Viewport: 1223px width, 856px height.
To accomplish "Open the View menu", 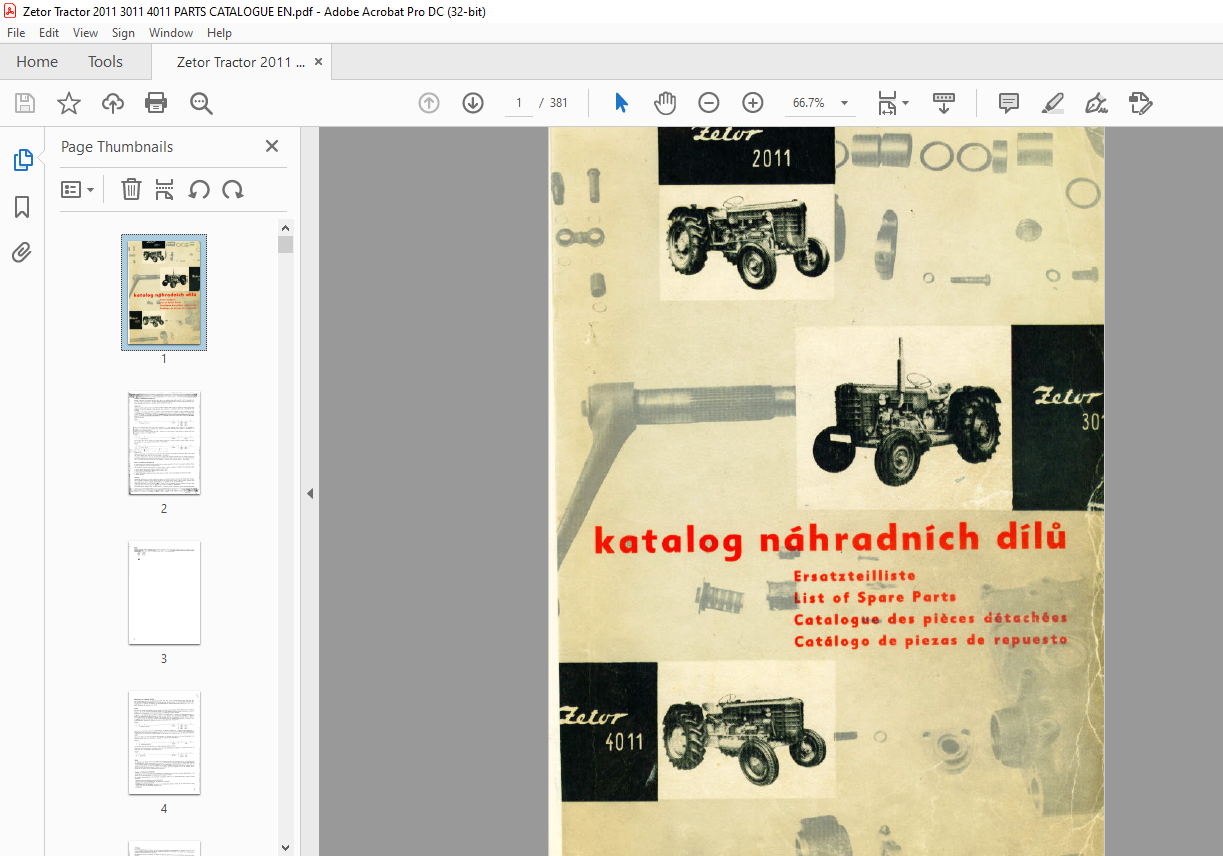I will (85, 33).
